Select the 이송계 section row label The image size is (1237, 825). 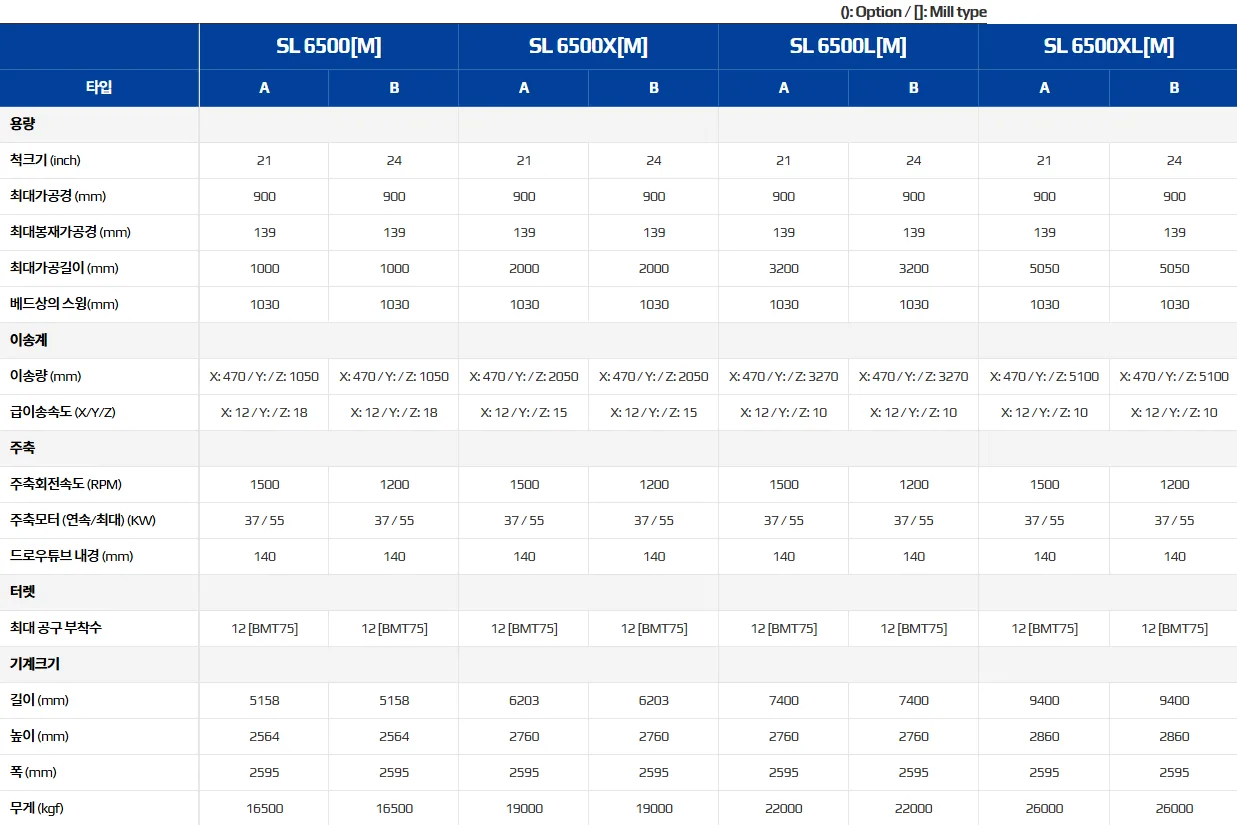(29, 340)
